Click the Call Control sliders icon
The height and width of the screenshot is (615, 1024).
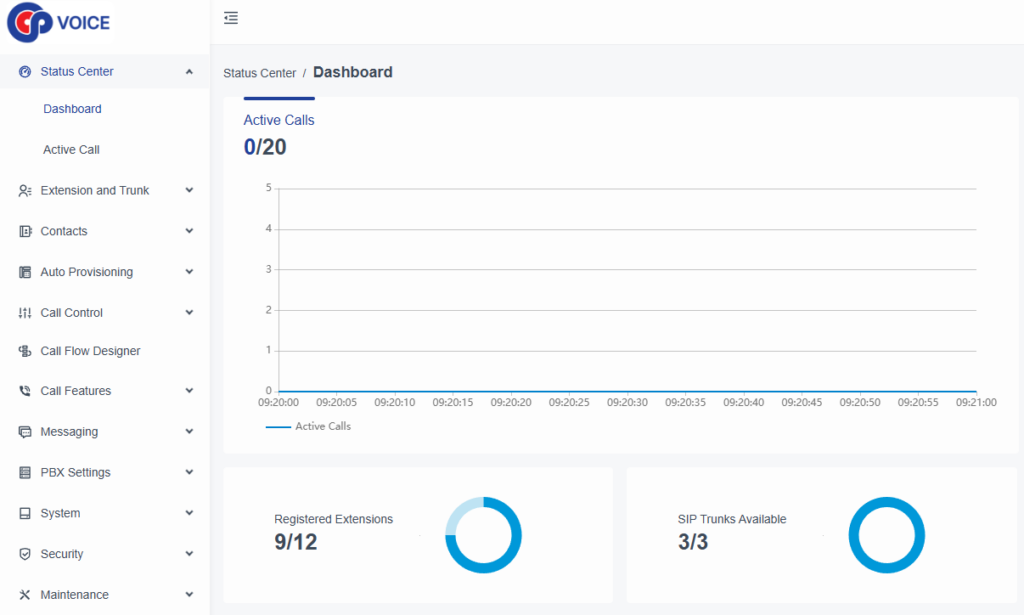25,313
